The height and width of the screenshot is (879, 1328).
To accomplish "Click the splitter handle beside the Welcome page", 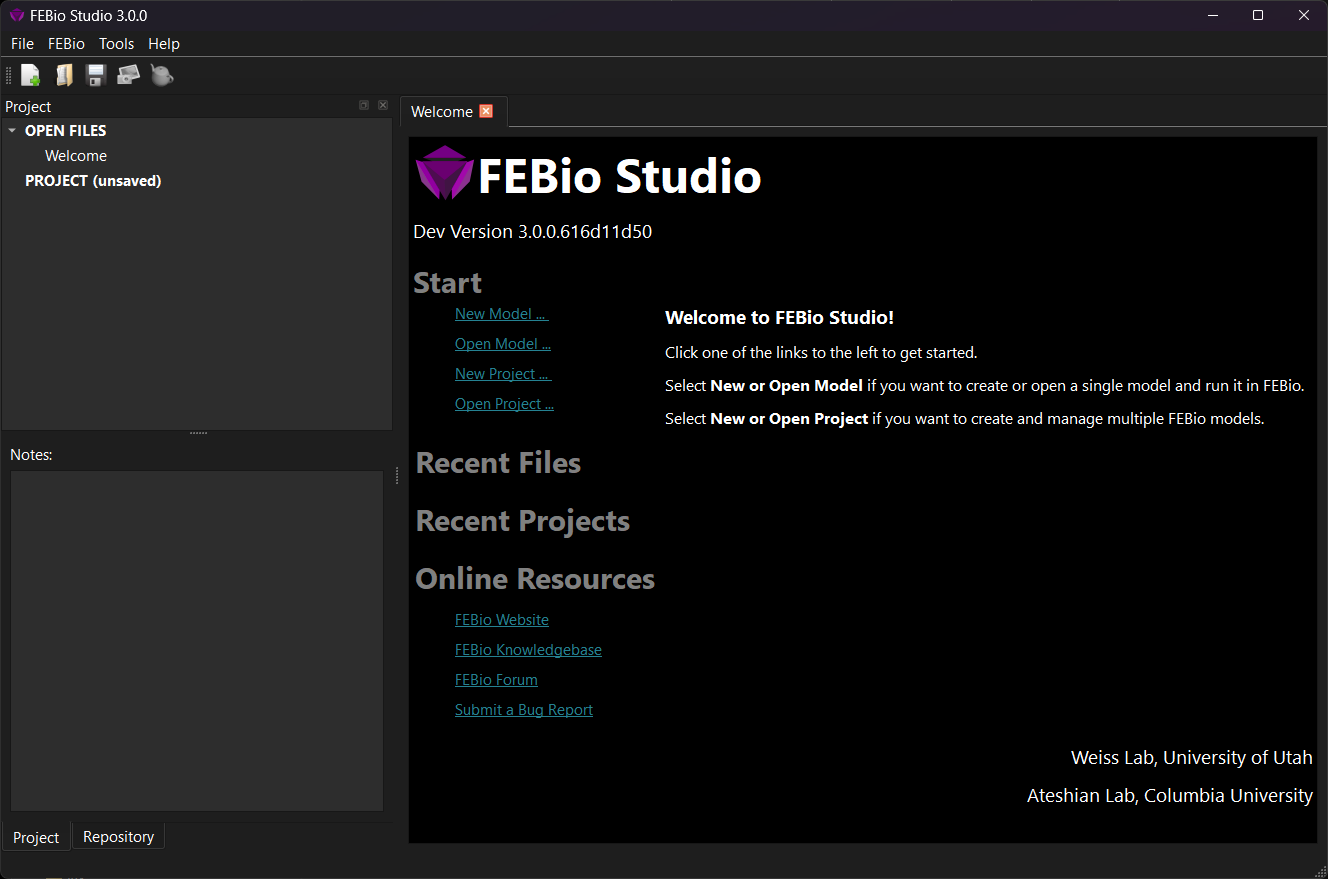I will [397, 477].
